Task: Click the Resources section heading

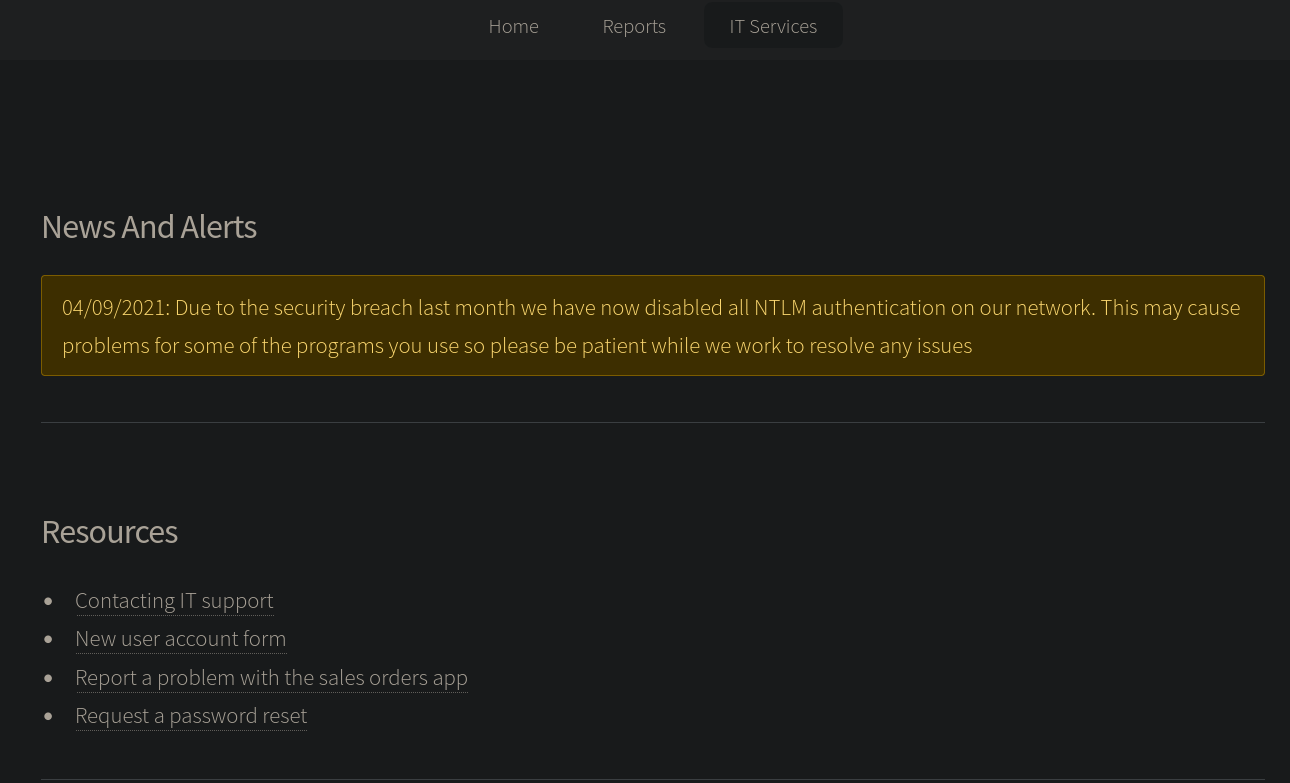Action: click(109, 532)
